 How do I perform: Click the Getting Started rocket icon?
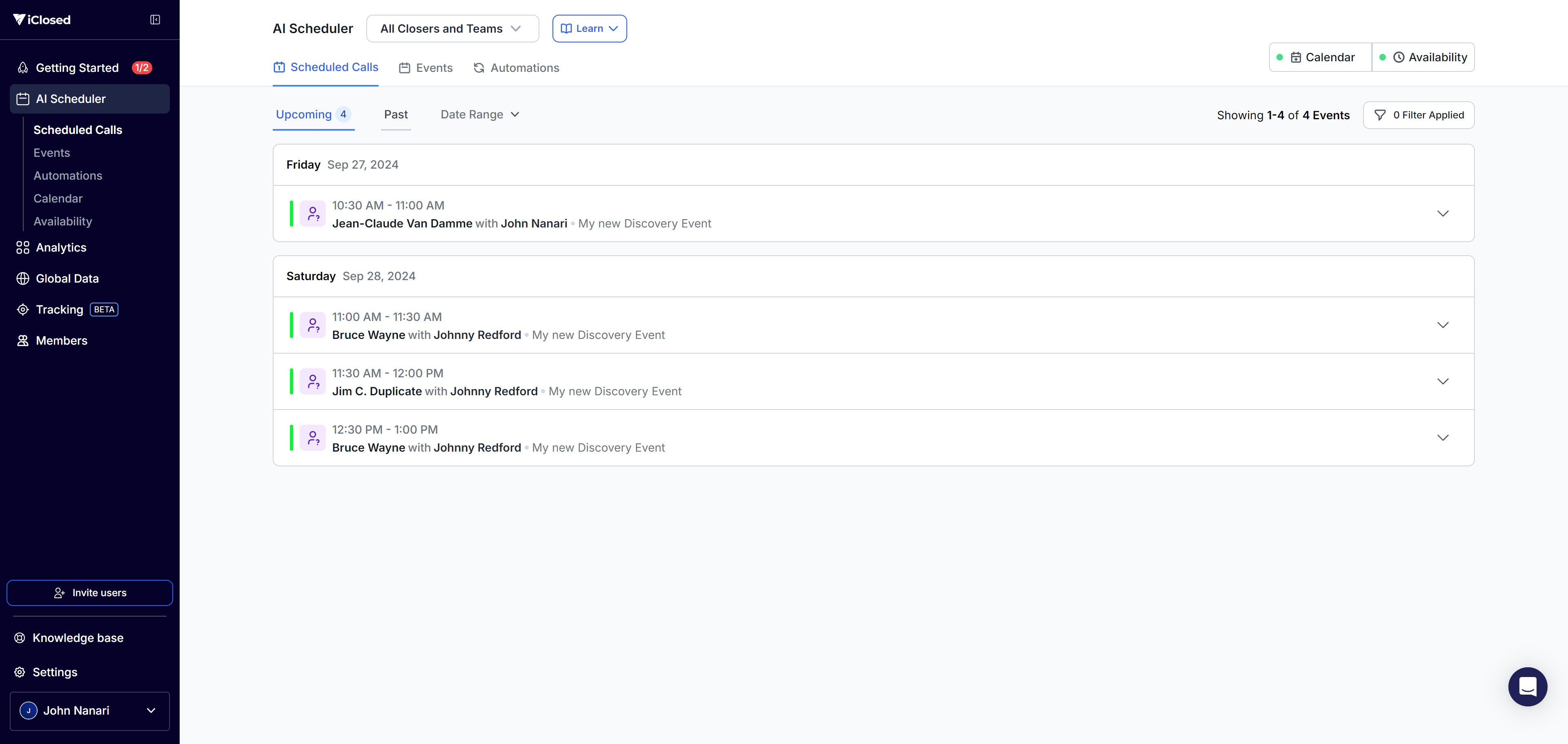22,68
